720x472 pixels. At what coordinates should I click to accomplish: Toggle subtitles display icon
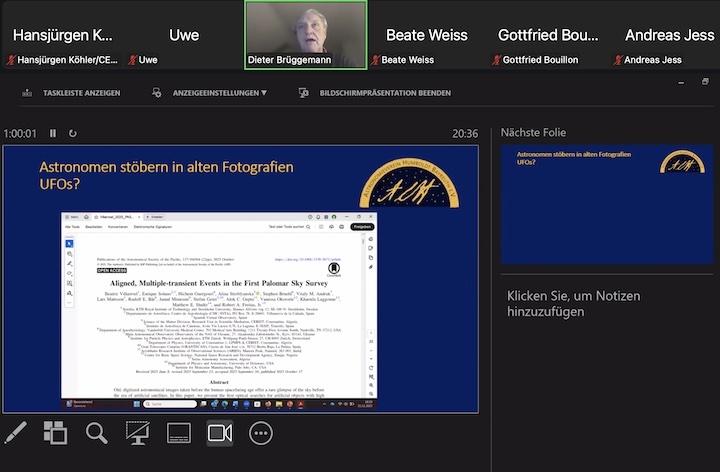(x=178, y=433)
